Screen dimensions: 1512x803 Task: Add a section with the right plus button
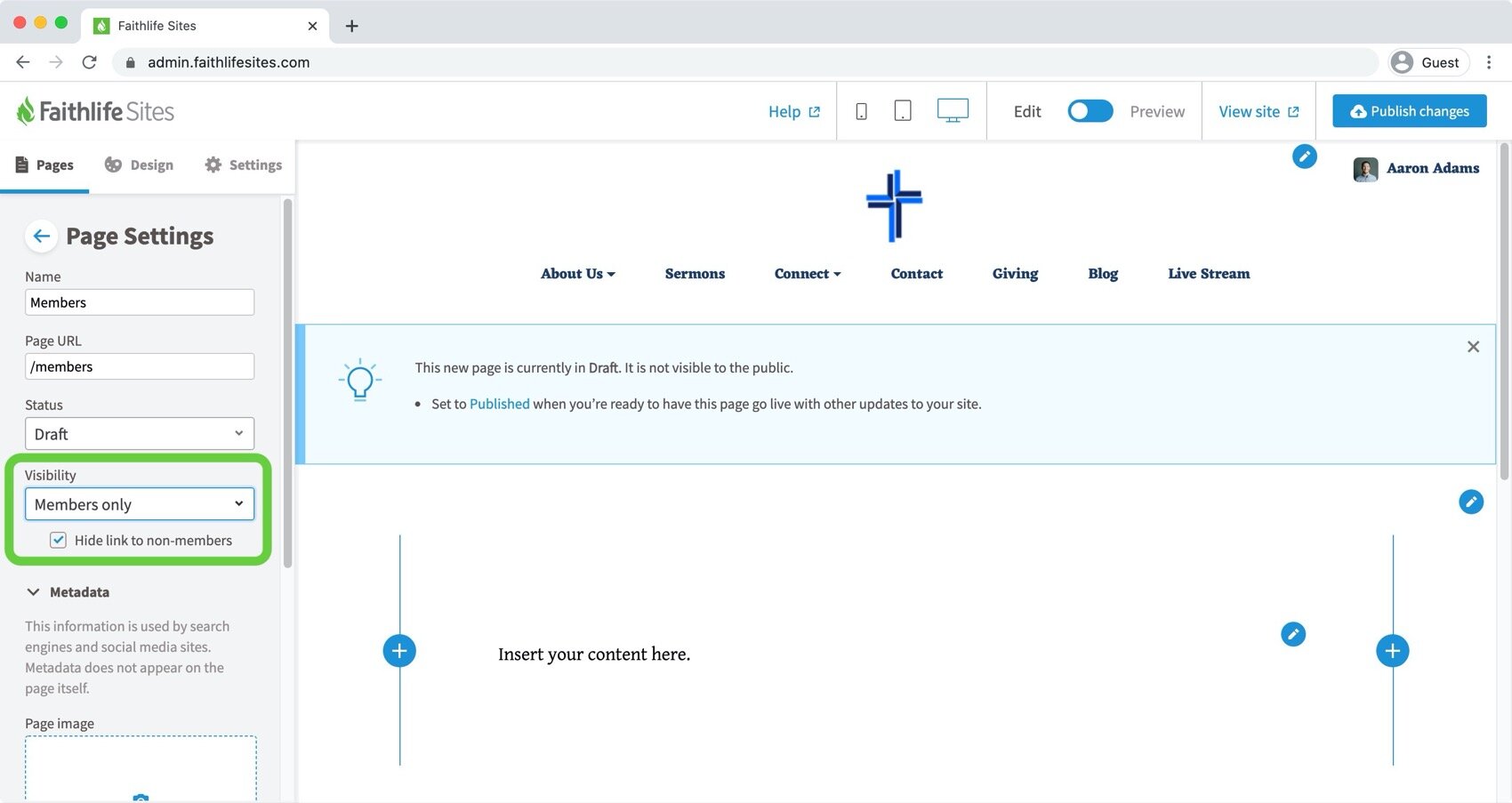1393,651
